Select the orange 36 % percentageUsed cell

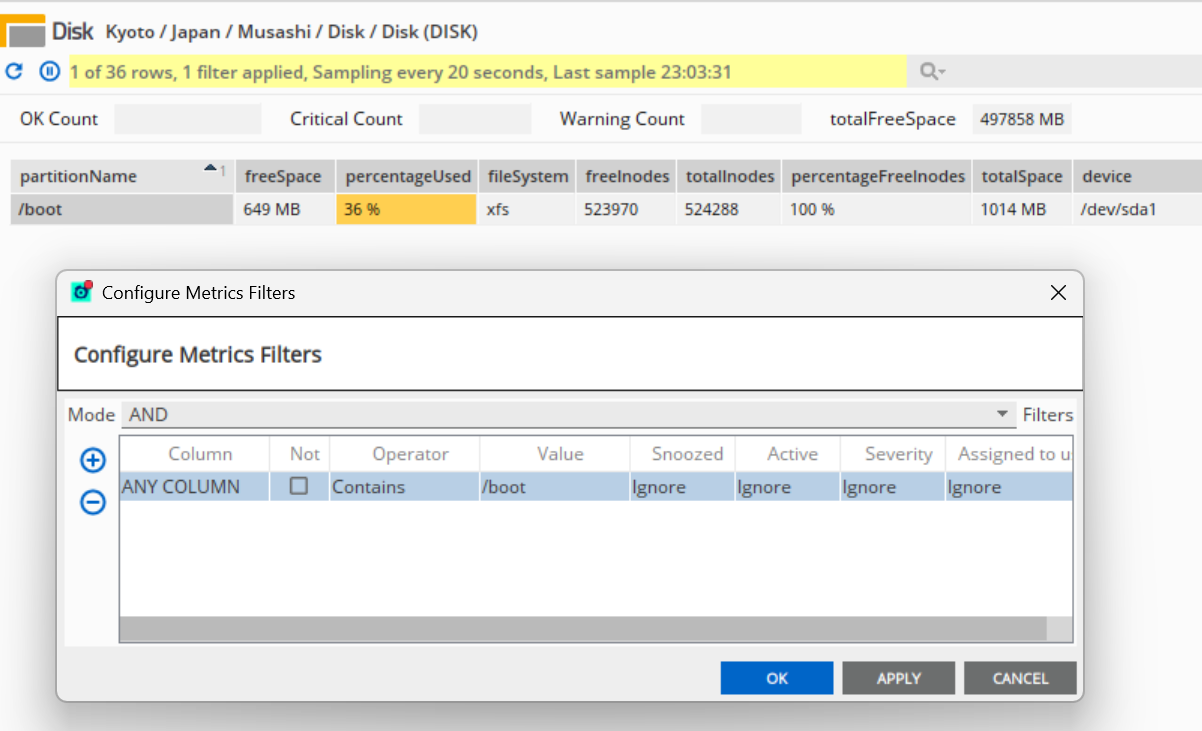pyautogui.click(x=406, y=210)
